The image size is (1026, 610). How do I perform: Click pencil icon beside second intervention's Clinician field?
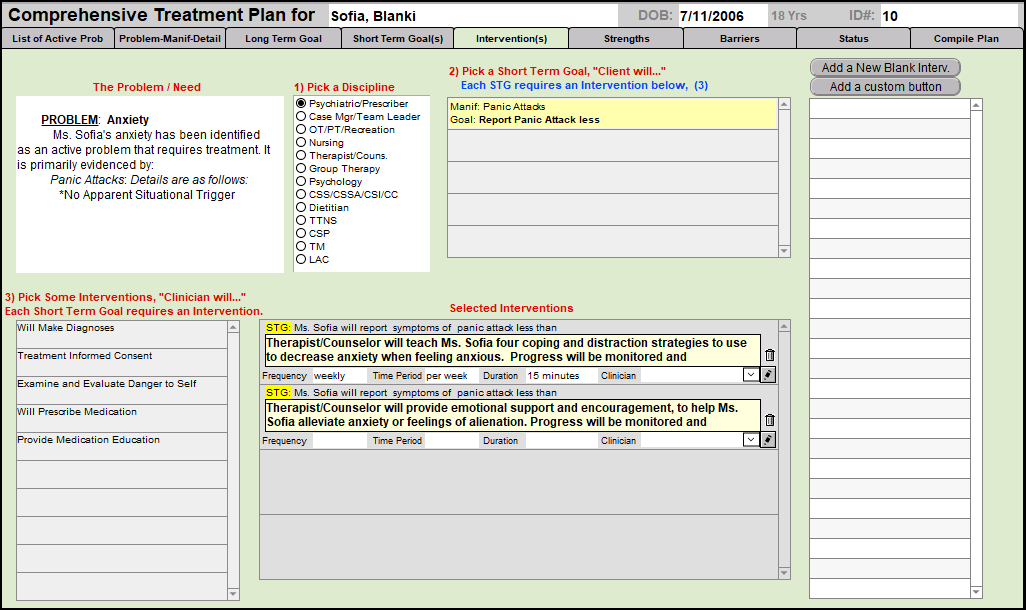click(x=768, y=440)
